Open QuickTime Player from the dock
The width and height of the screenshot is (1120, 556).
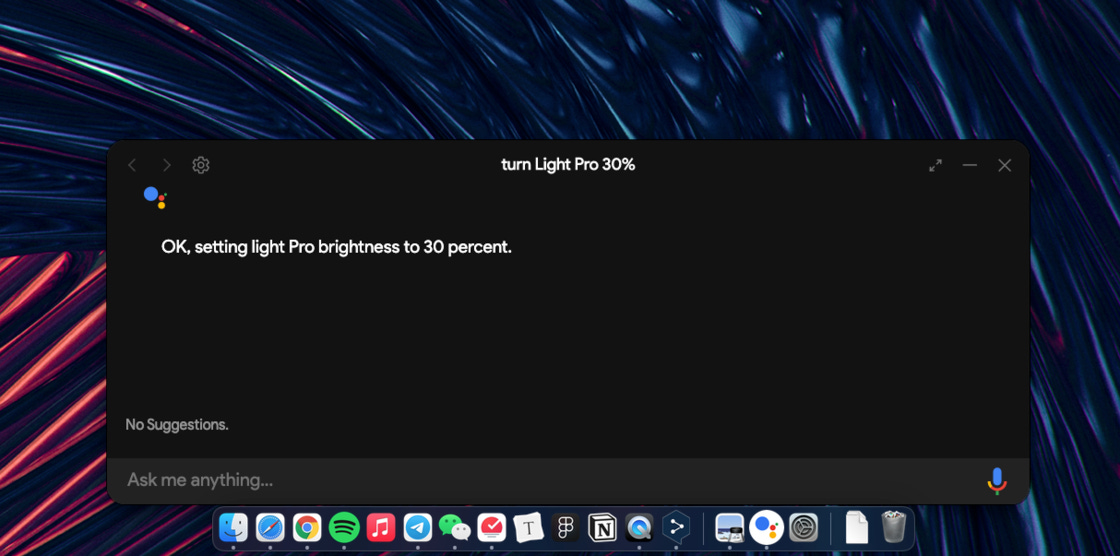[639, 528]
